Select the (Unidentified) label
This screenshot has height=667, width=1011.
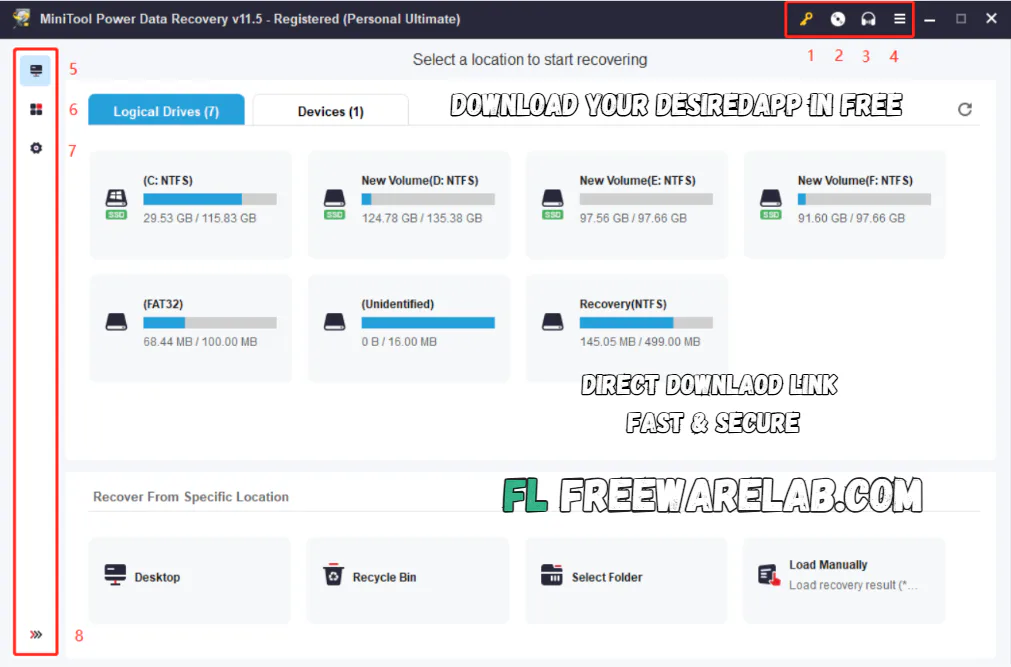pyautogui.click(x=397, y=304)
